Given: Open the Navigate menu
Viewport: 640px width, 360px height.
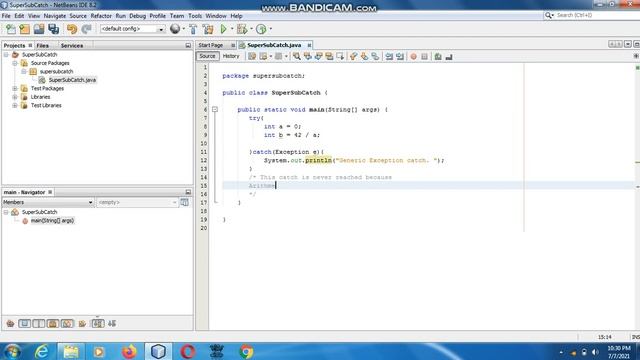Looking at the screenshot, I should (55, 16).
